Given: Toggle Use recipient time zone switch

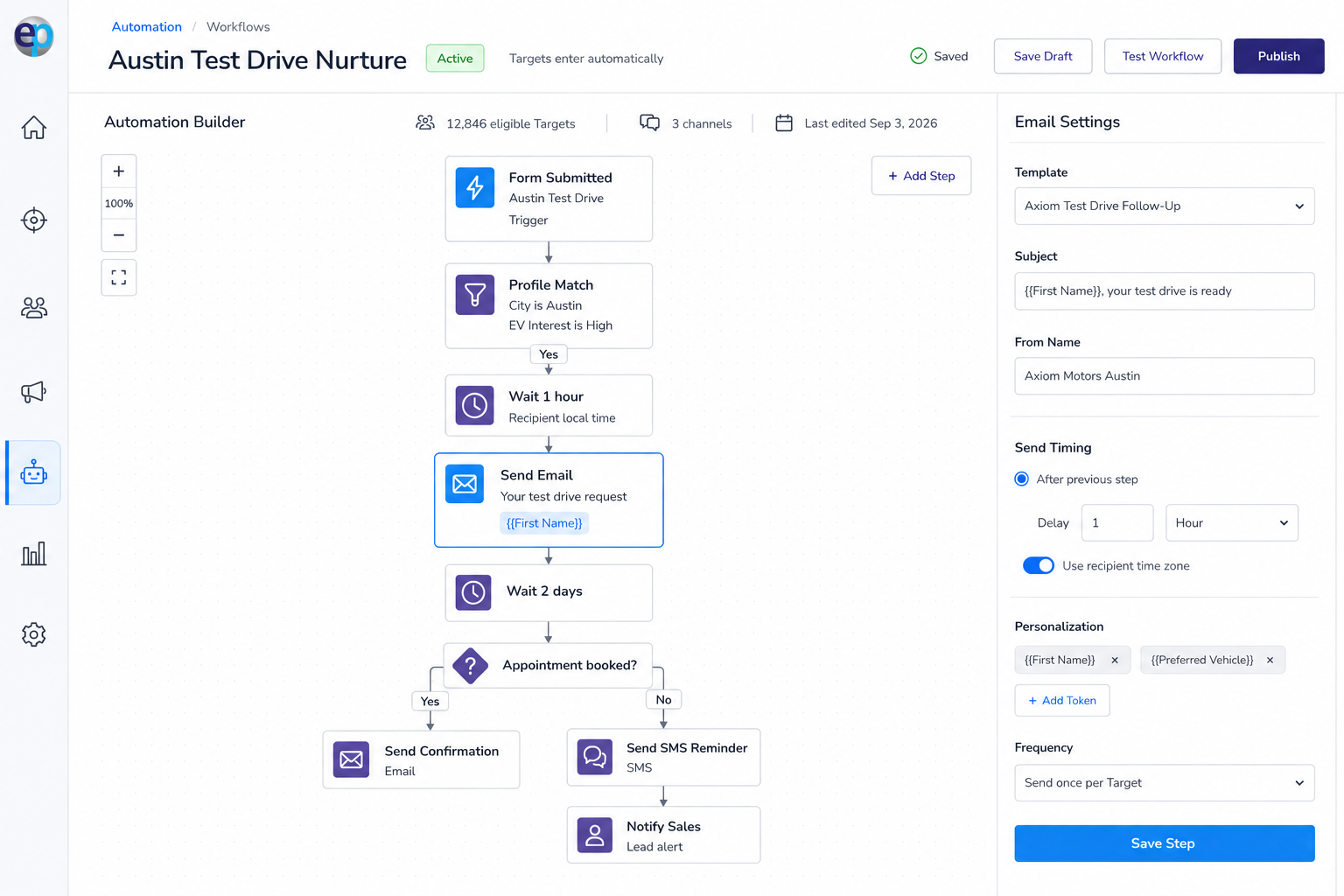Looking at the screenshot, I should point(1039,565).
